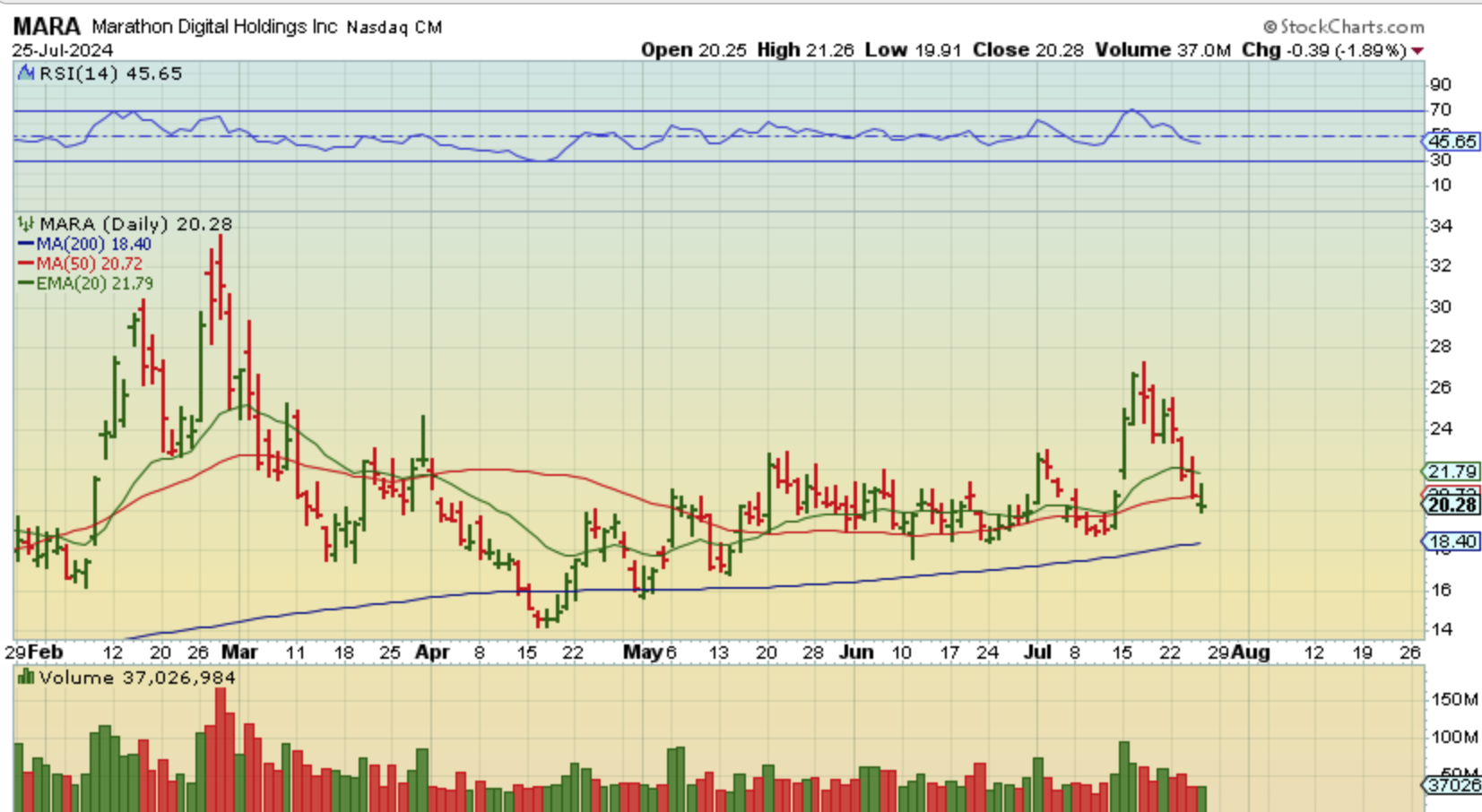Click the 150M label on the volume axis
This screenshot has height=812, width=1482.
(1454, 699)
